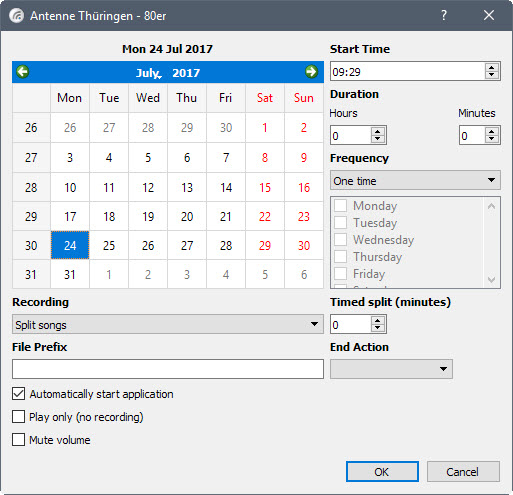Select July 25 in the calendar

(109, 245)
